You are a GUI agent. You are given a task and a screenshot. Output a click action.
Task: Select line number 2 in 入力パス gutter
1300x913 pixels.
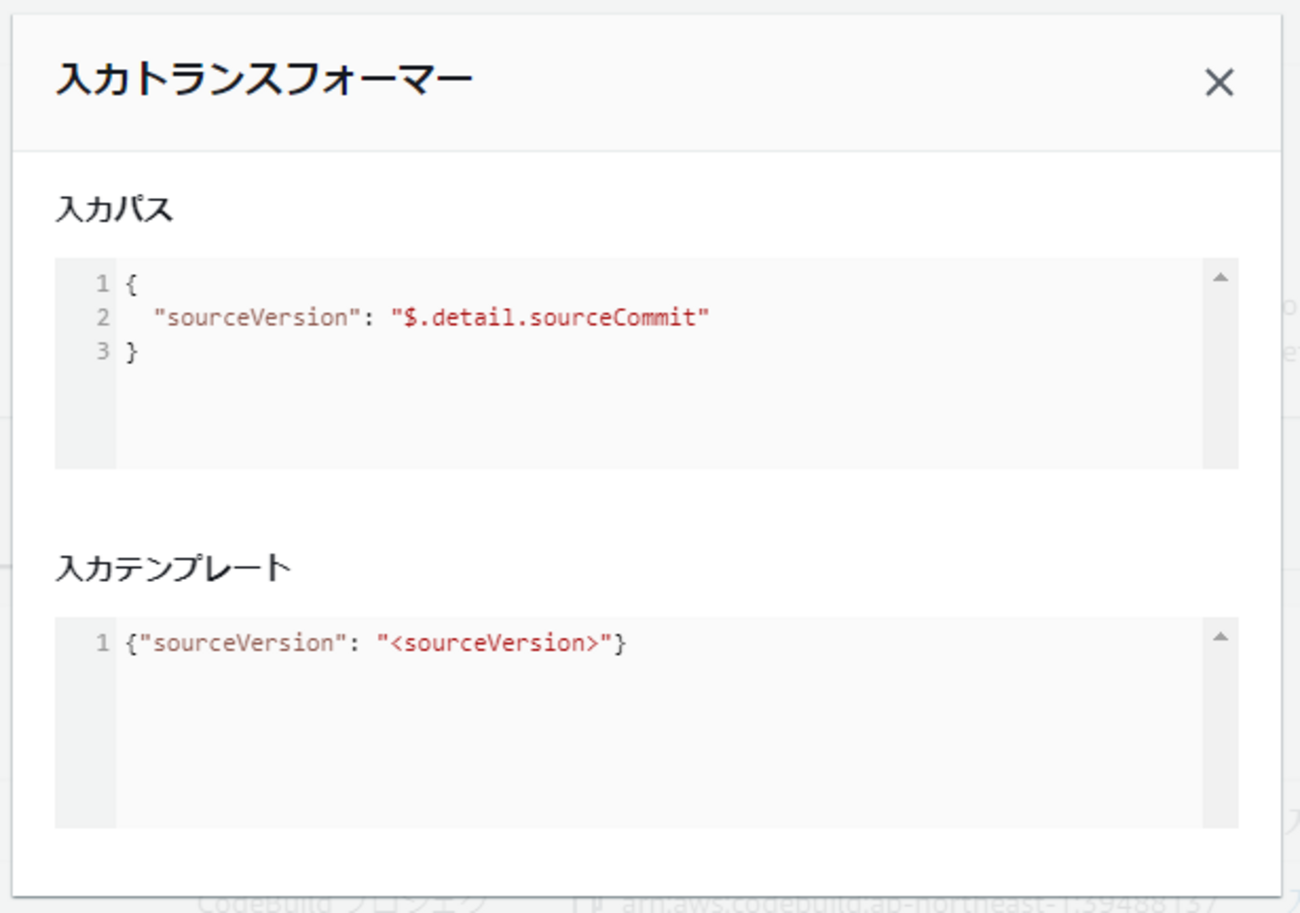pos(102,318)
